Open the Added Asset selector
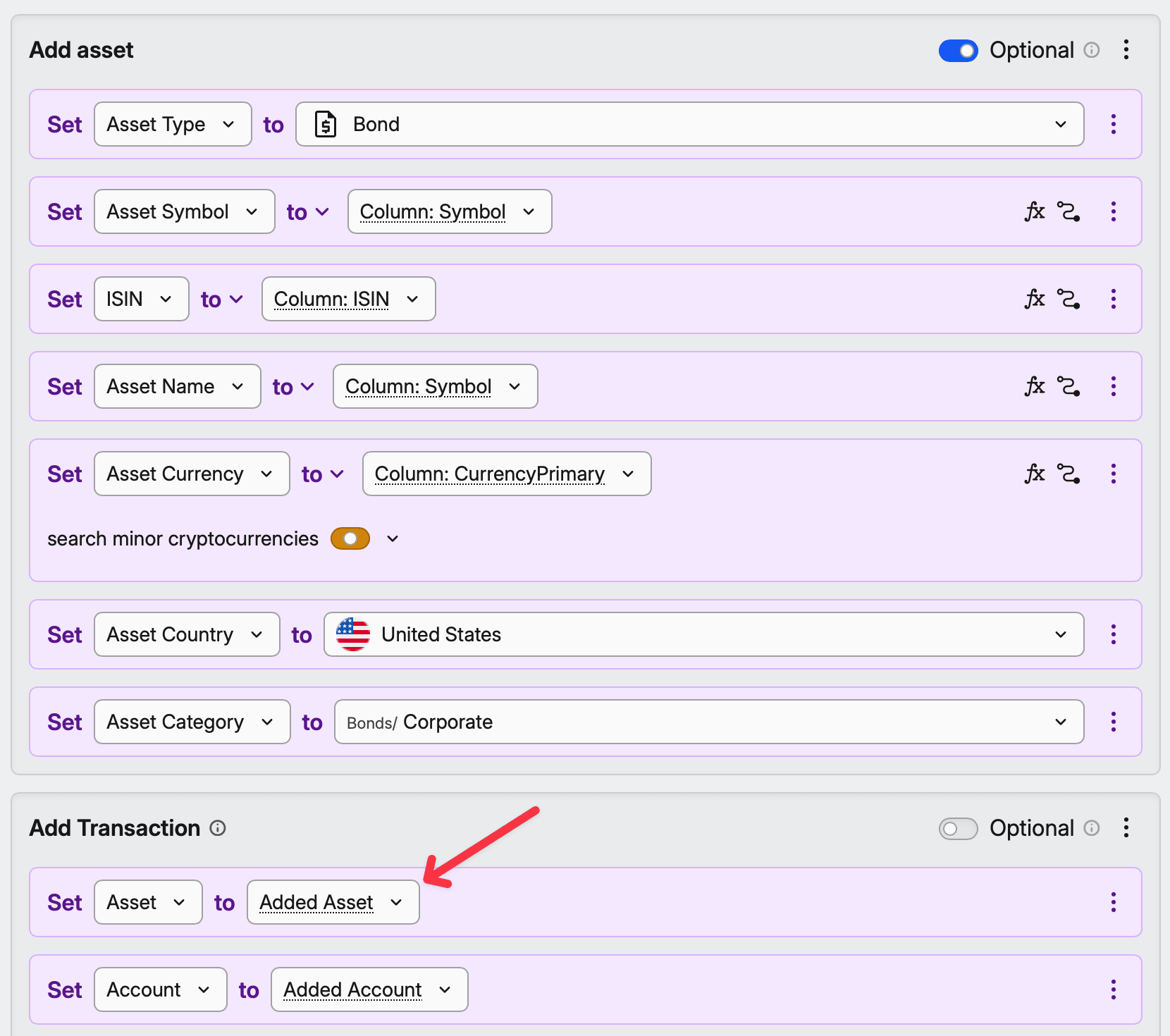The height and width of the screenshot is (1036, 1170). (x=333, y=902)
